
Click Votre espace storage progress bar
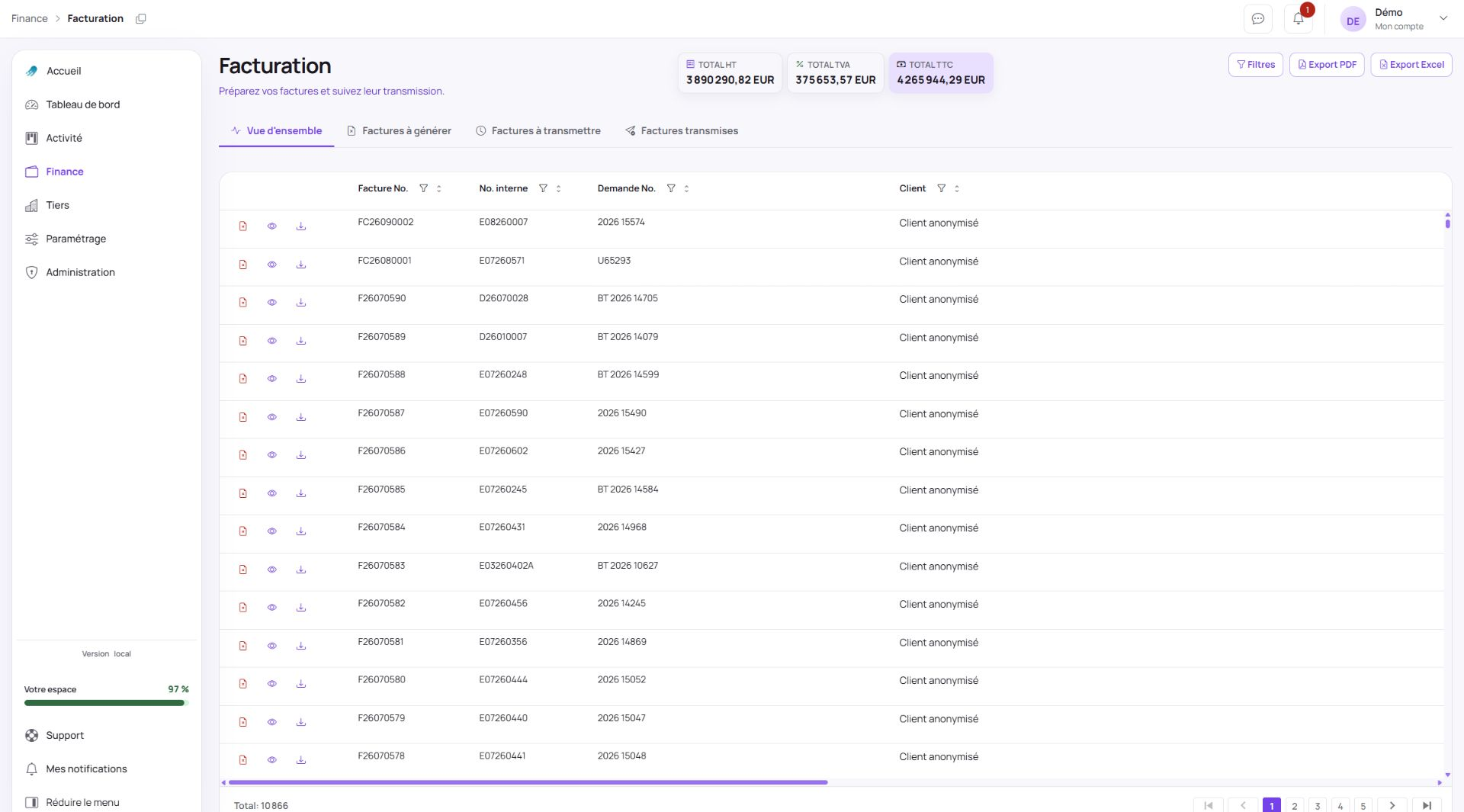coord(106,703)
